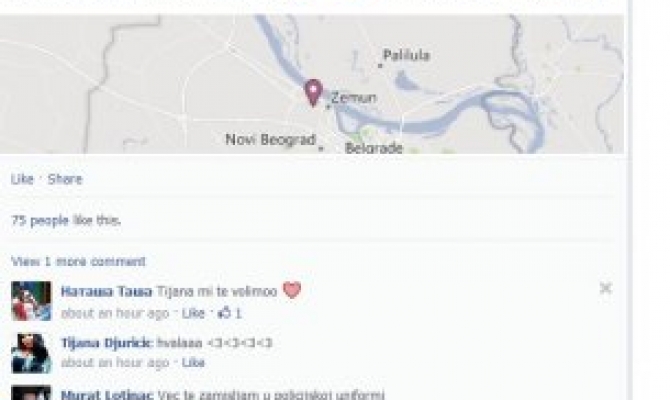Open first commenter's profile name
Viewport: 670px width, 400px height.
106,291
